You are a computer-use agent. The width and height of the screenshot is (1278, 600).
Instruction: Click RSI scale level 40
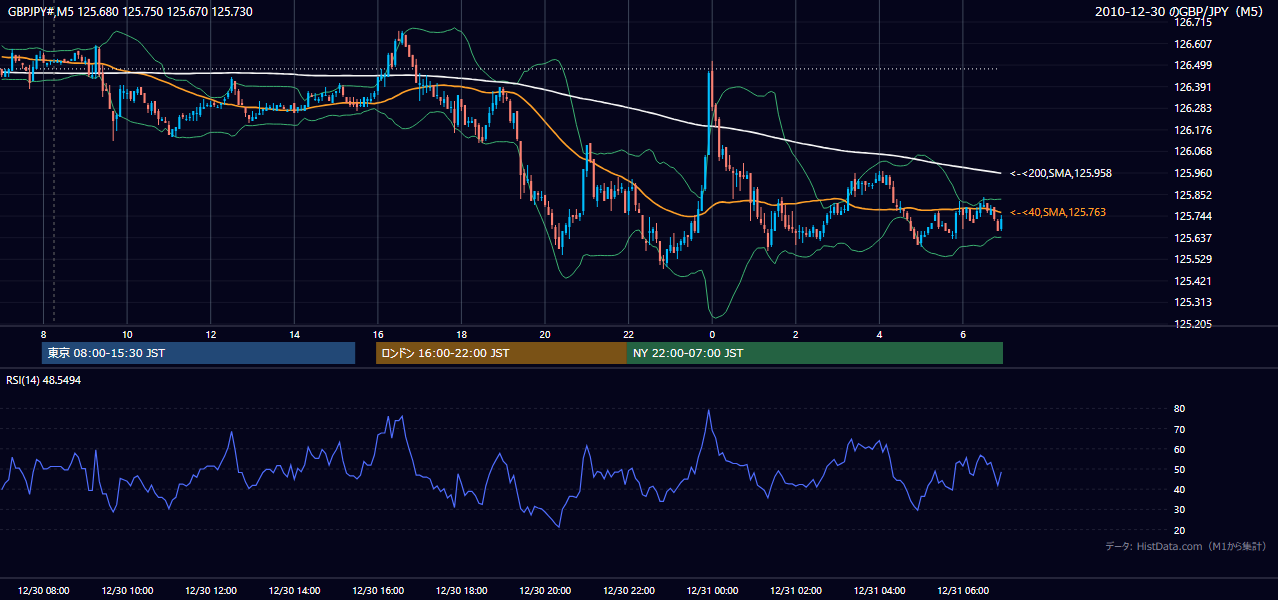tap(1179, 489)
